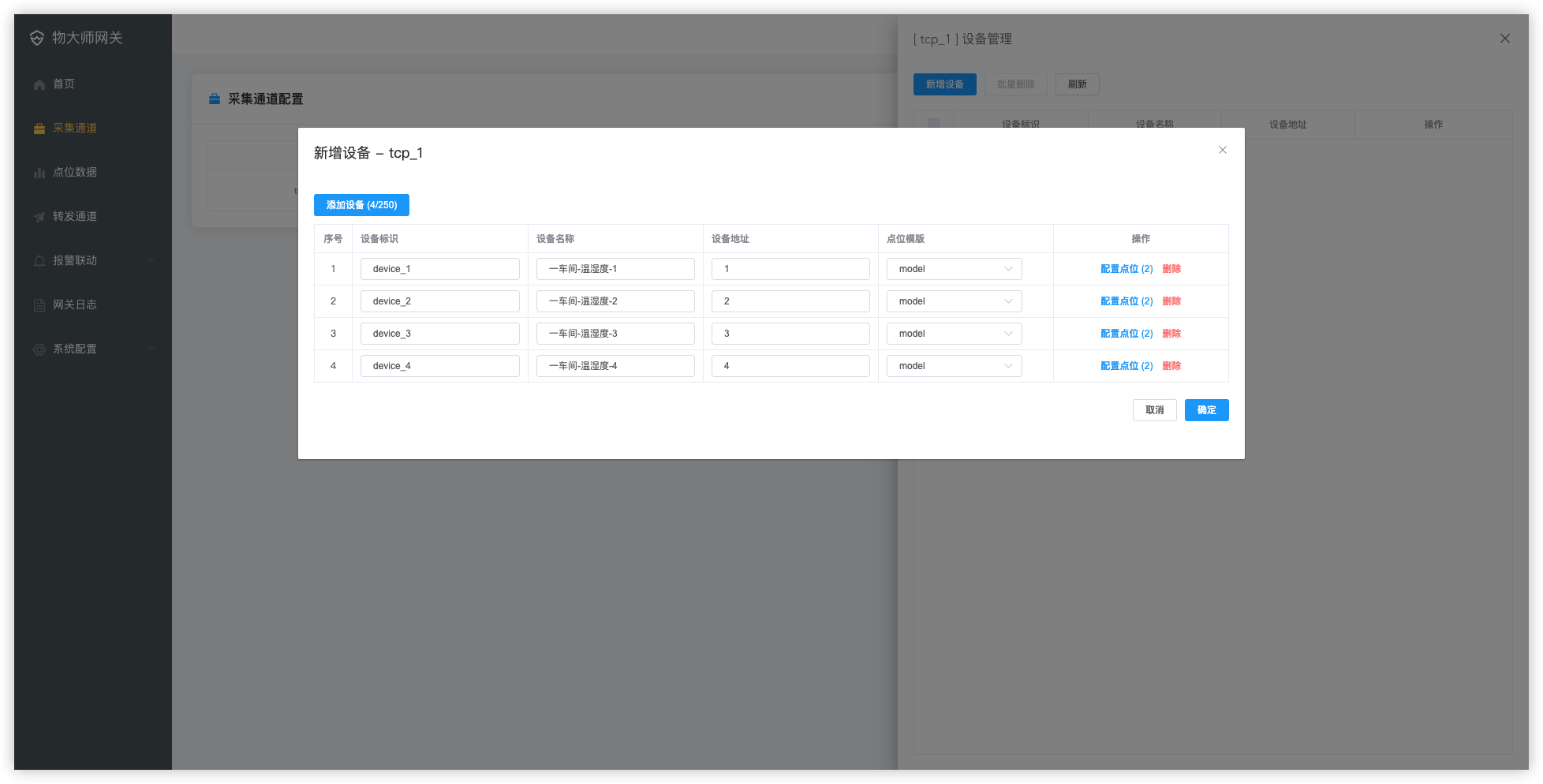The image size is (1543, 784).
Task: Click the 删除 link in row 4
Action: click(x=1171, y=366)
